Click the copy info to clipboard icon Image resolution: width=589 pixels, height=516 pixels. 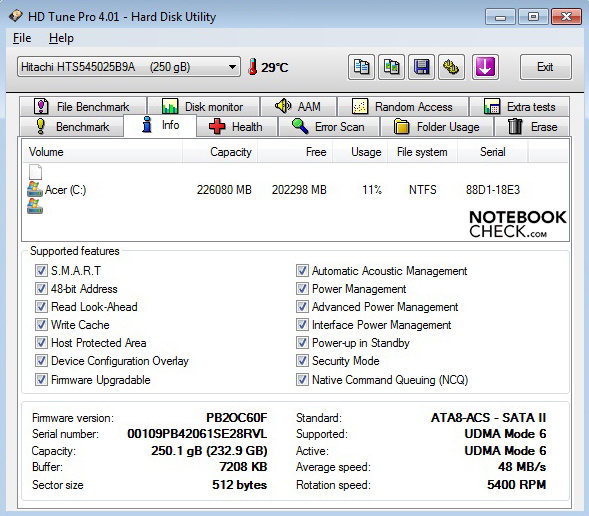(x=361, y=67)
